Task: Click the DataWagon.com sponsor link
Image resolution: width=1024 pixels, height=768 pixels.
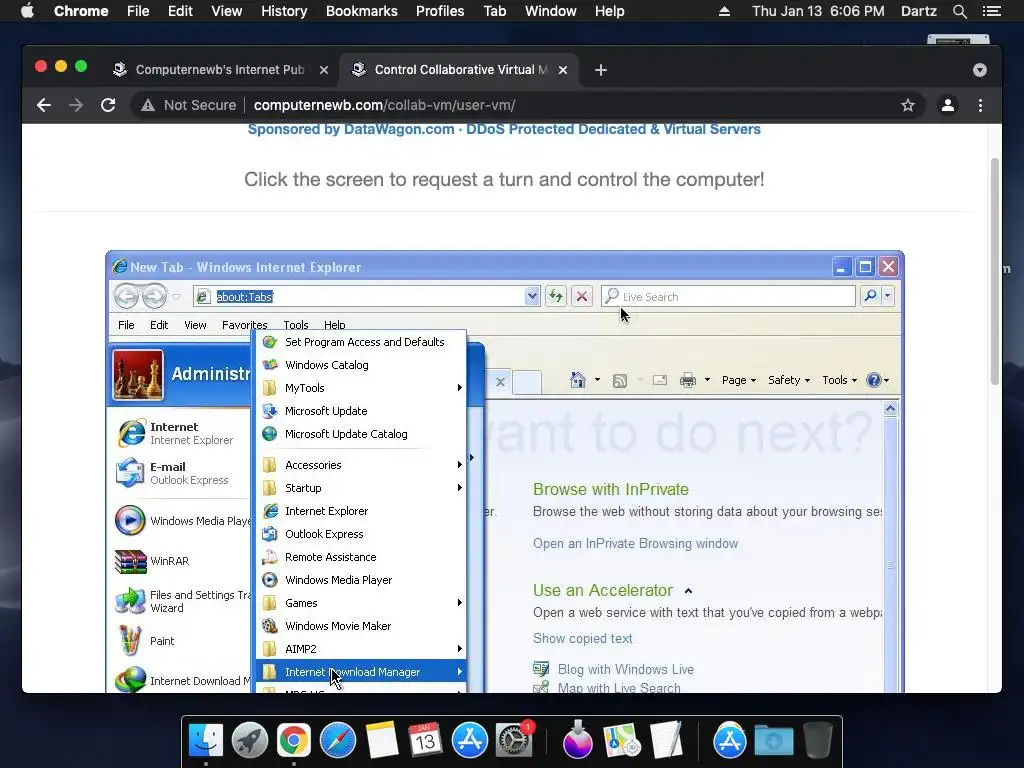Action: 504,129
